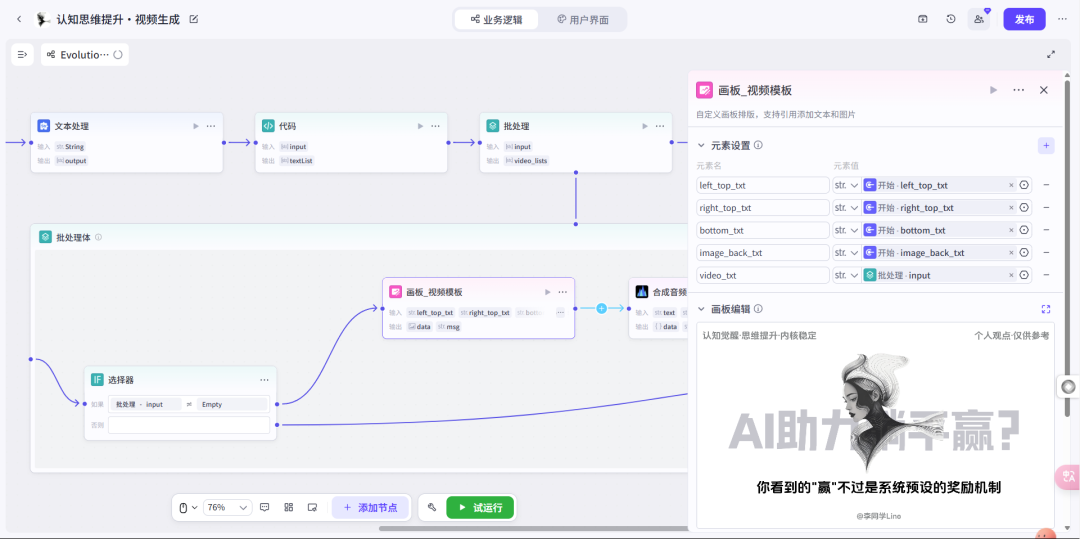Open the mouse interaction mode dropdown
Screen dimensions: 1080x539
(188, 507)
